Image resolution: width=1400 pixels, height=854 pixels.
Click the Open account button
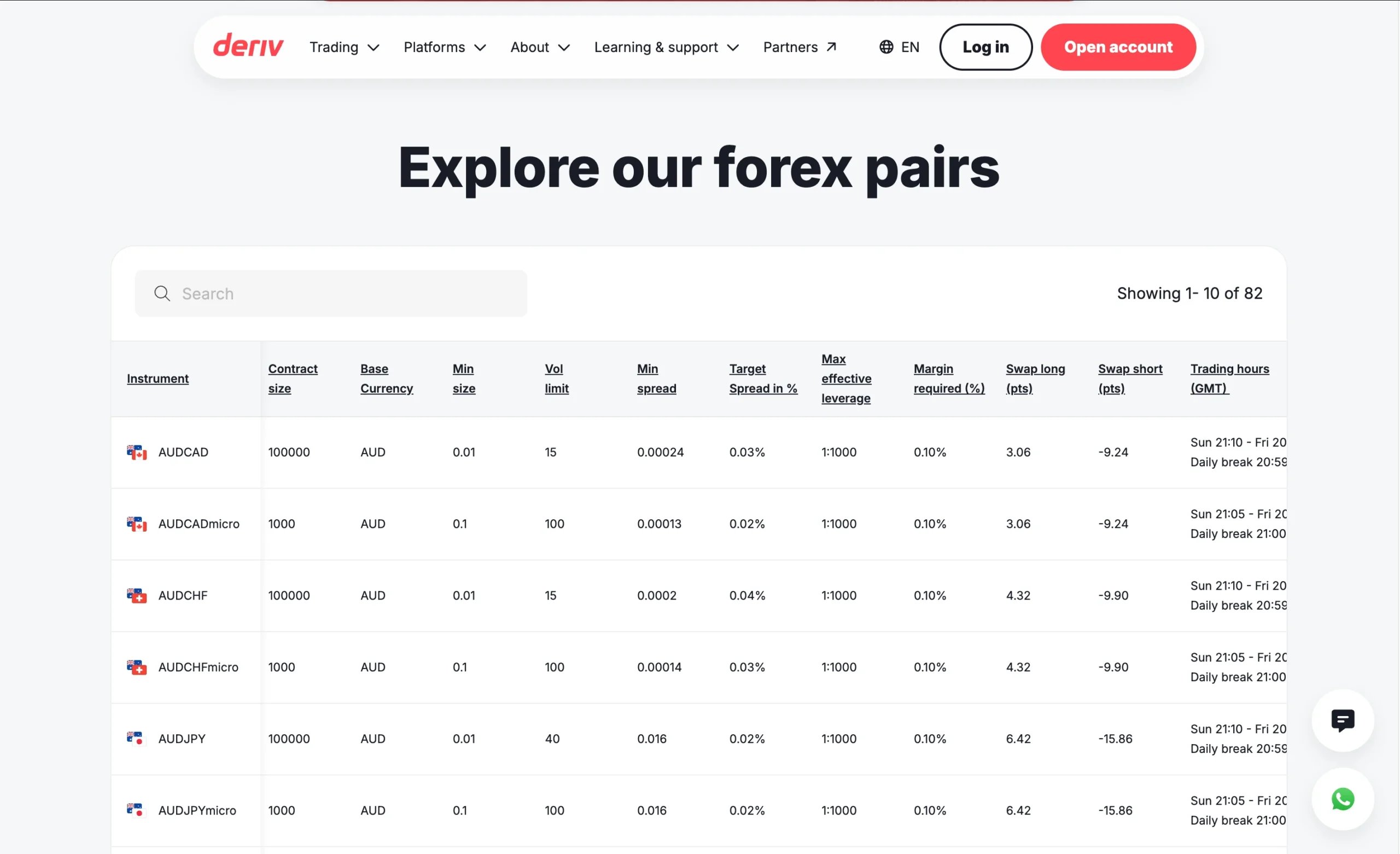pos(1118,47)
